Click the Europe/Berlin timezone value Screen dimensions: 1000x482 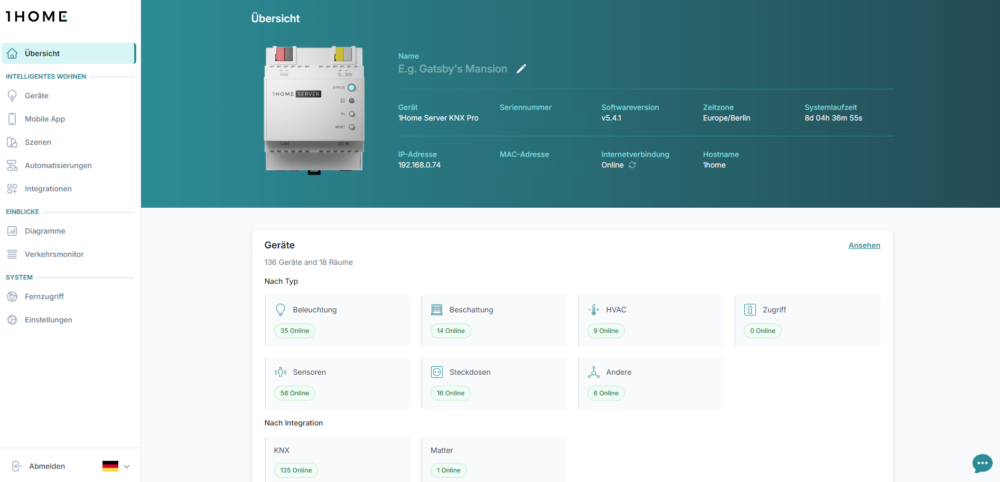click(x=727, y=118)
